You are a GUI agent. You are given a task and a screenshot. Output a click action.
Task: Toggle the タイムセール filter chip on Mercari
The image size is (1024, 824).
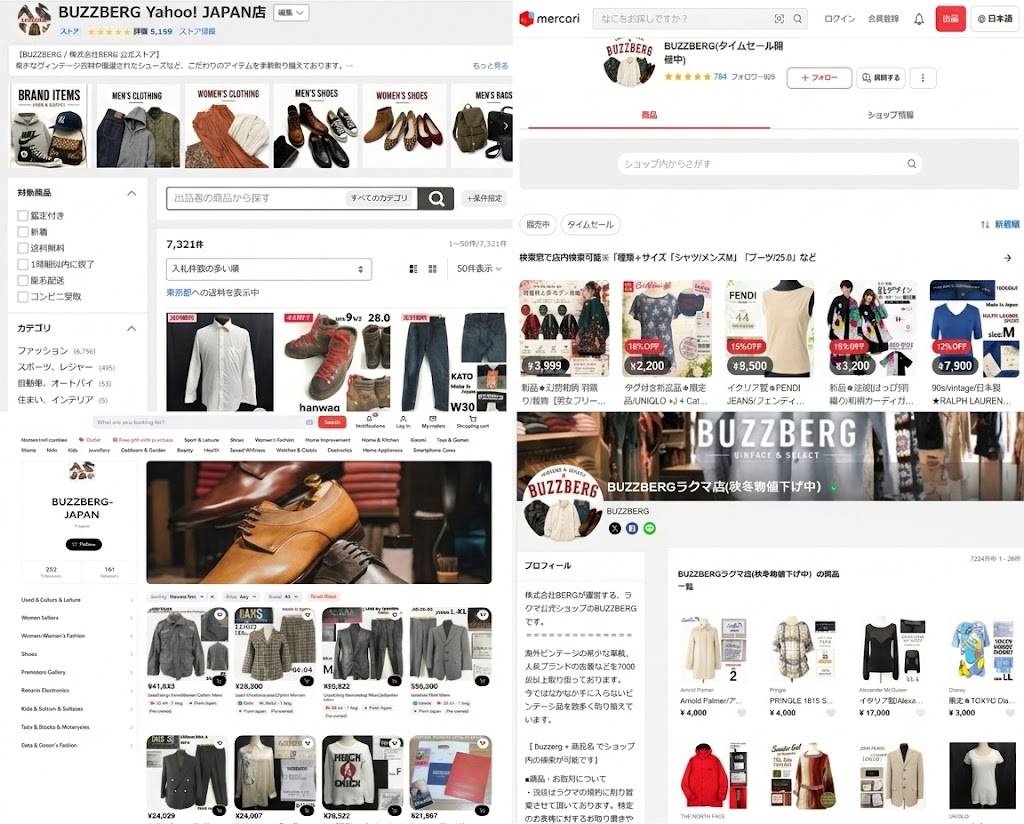(590, 225)
